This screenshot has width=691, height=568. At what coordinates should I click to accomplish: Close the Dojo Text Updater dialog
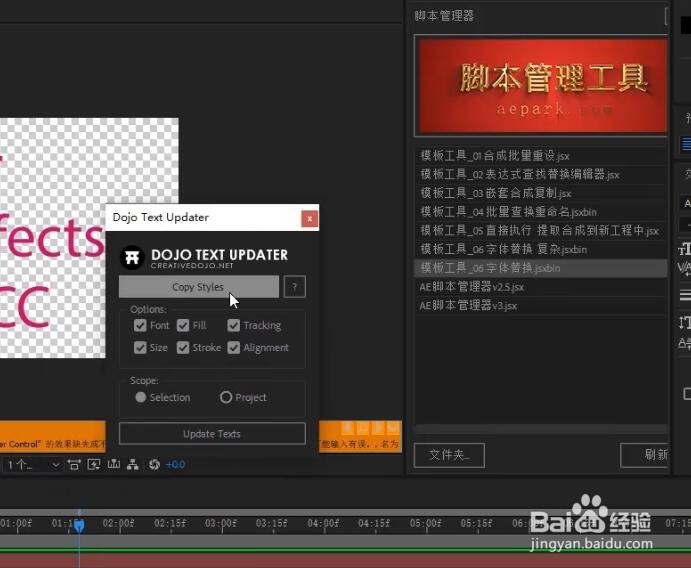tap(309, 219)
